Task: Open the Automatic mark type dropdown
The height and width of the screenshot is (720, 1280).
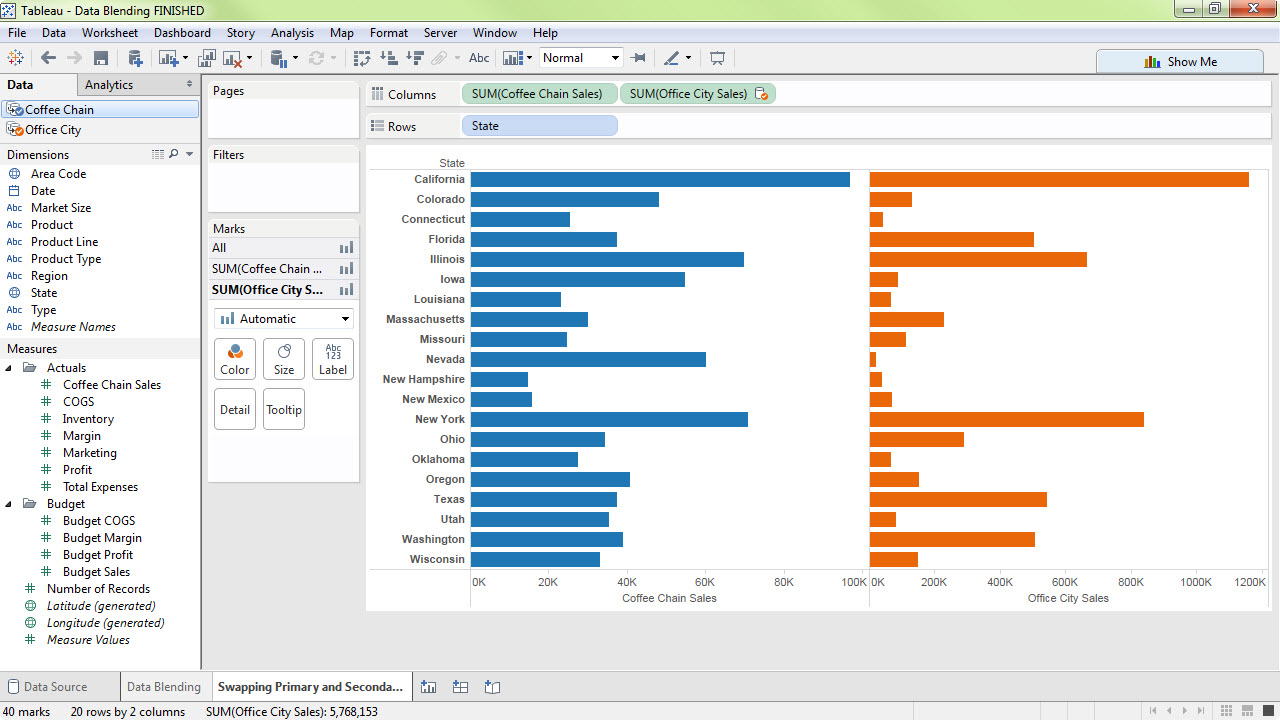Action: tap(345, 319)
